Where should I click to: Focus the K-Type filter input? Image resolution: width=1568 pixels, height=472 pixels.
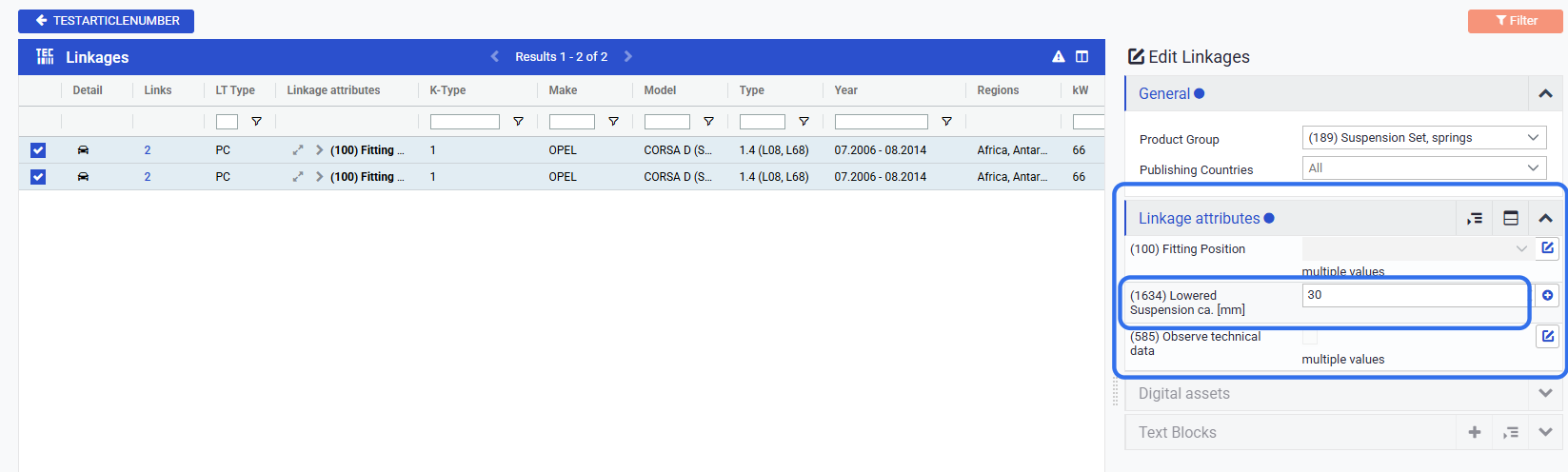(465, 122)
